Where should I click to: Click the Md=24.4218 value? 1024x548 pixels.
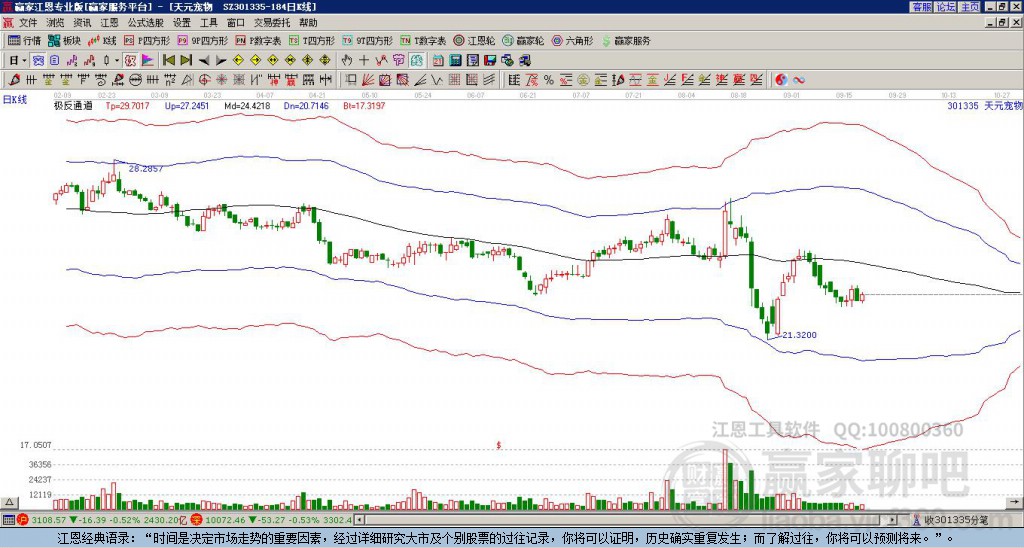pos(247,106)
